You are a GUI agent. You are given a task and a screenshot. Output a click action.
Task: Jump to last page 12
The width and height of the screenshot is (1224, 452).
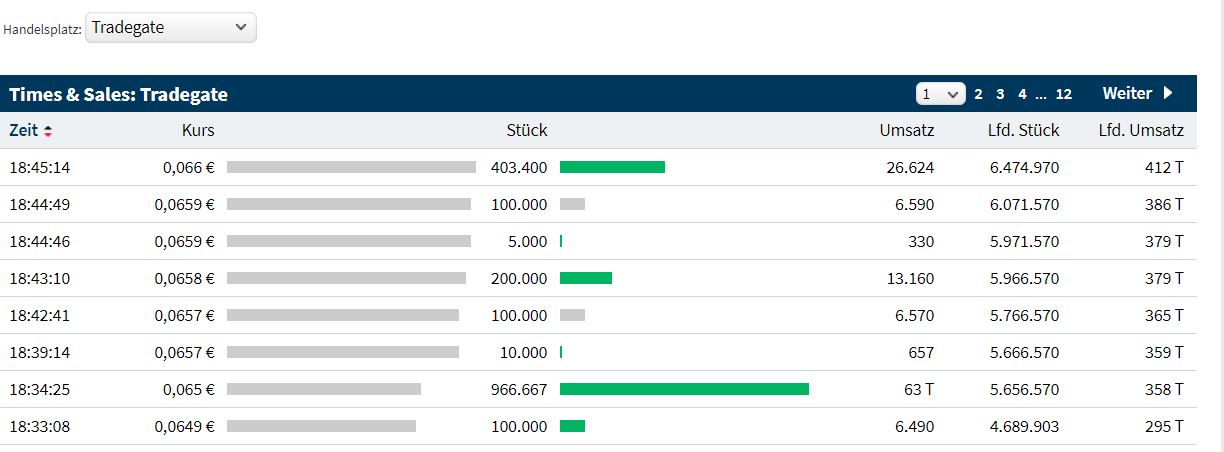pyautogui.click(x=1063, y=94)
